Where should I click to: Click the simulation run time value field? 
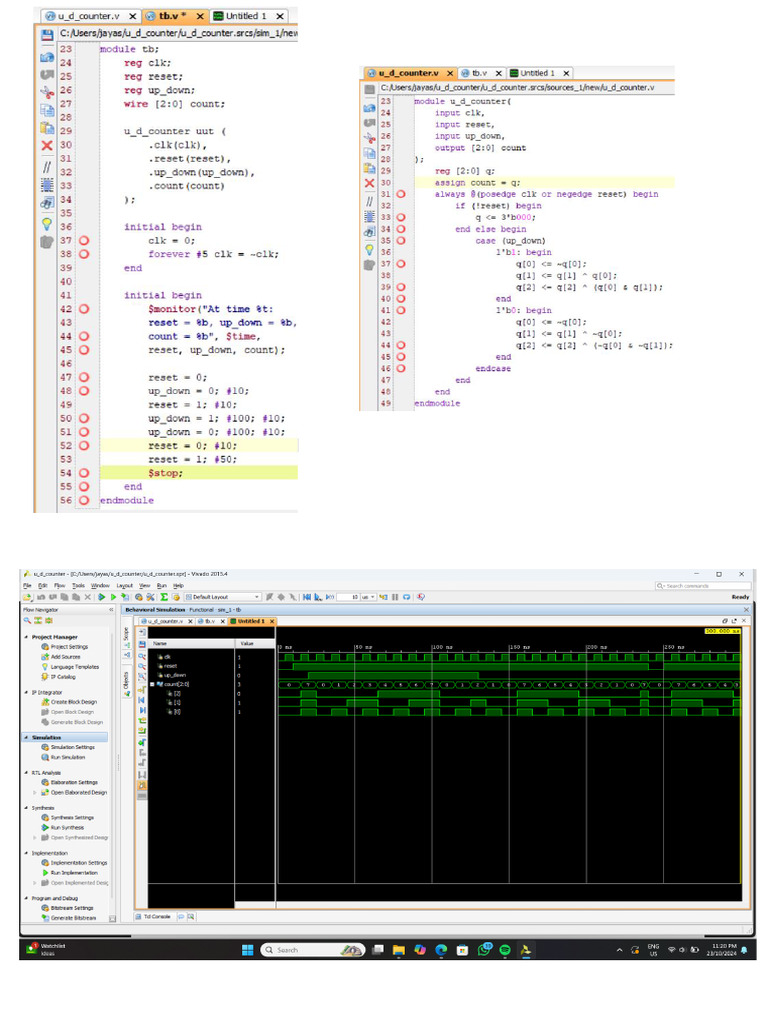tap(348, 597)
